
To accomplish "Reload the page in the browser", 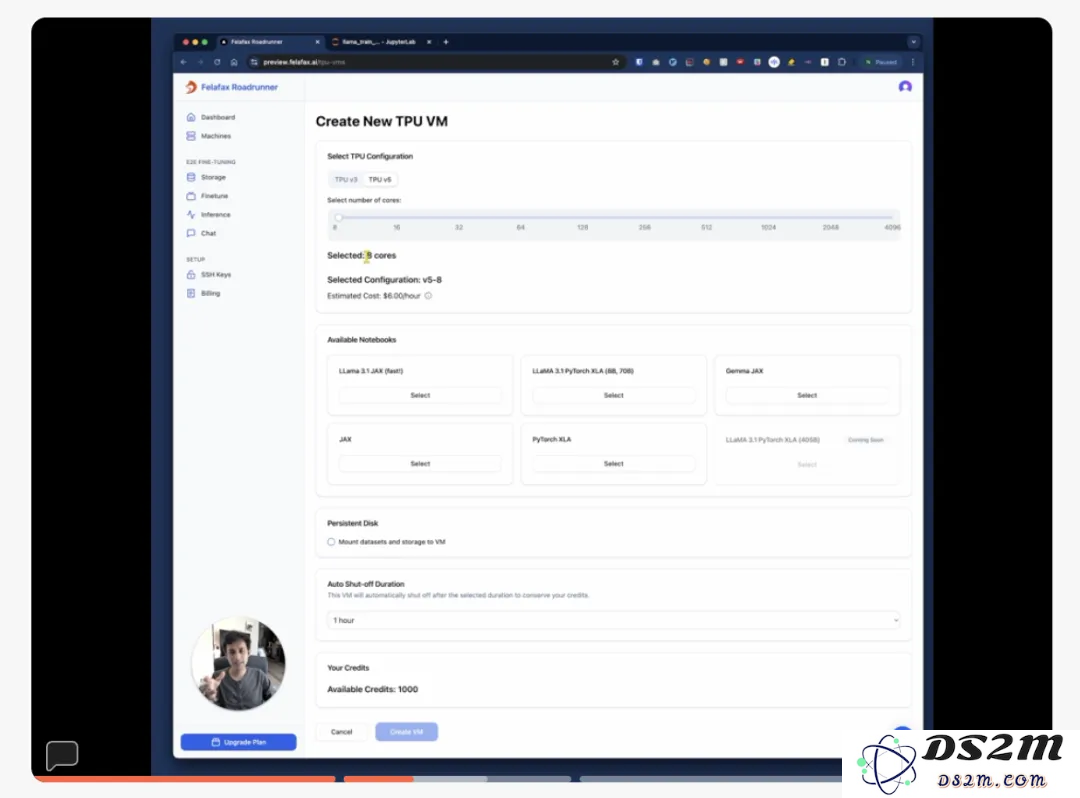I will pos(217,62).
